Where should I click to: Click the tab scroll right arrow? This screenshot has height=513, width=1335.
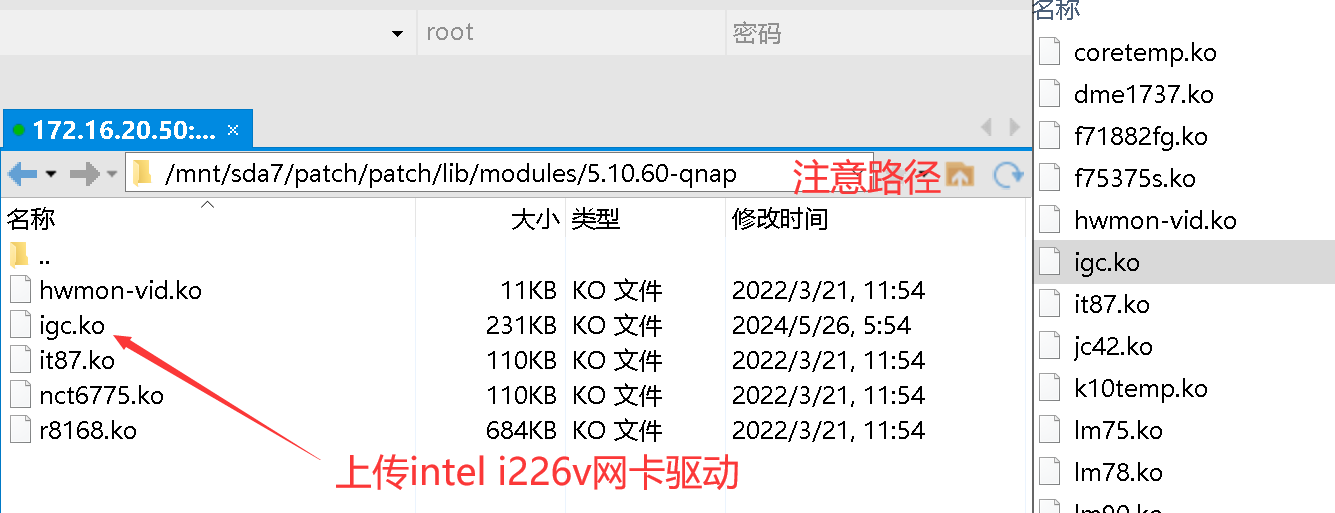click(1015, 128)
